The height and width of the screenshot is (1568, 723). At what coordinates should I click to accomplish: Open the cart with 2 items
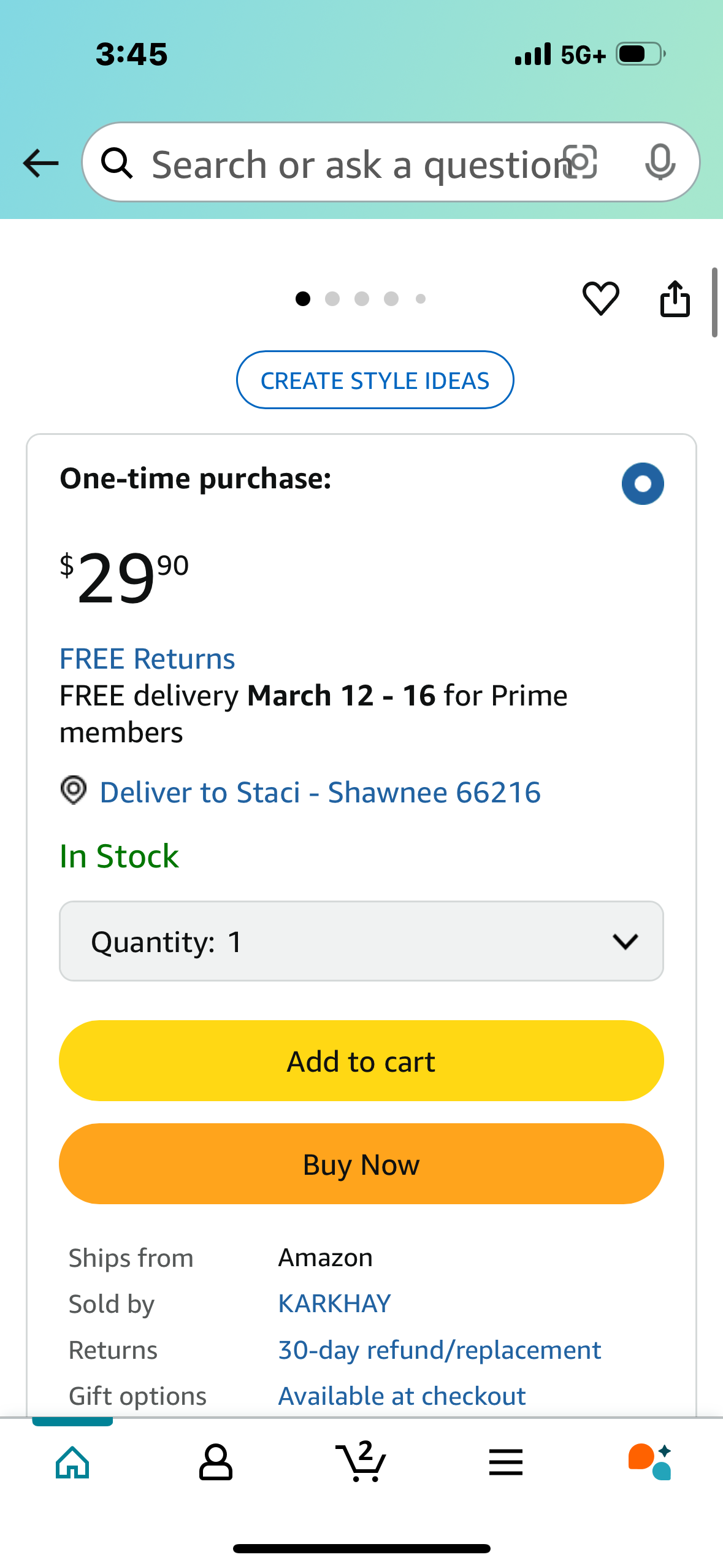tap(361, 1461)
